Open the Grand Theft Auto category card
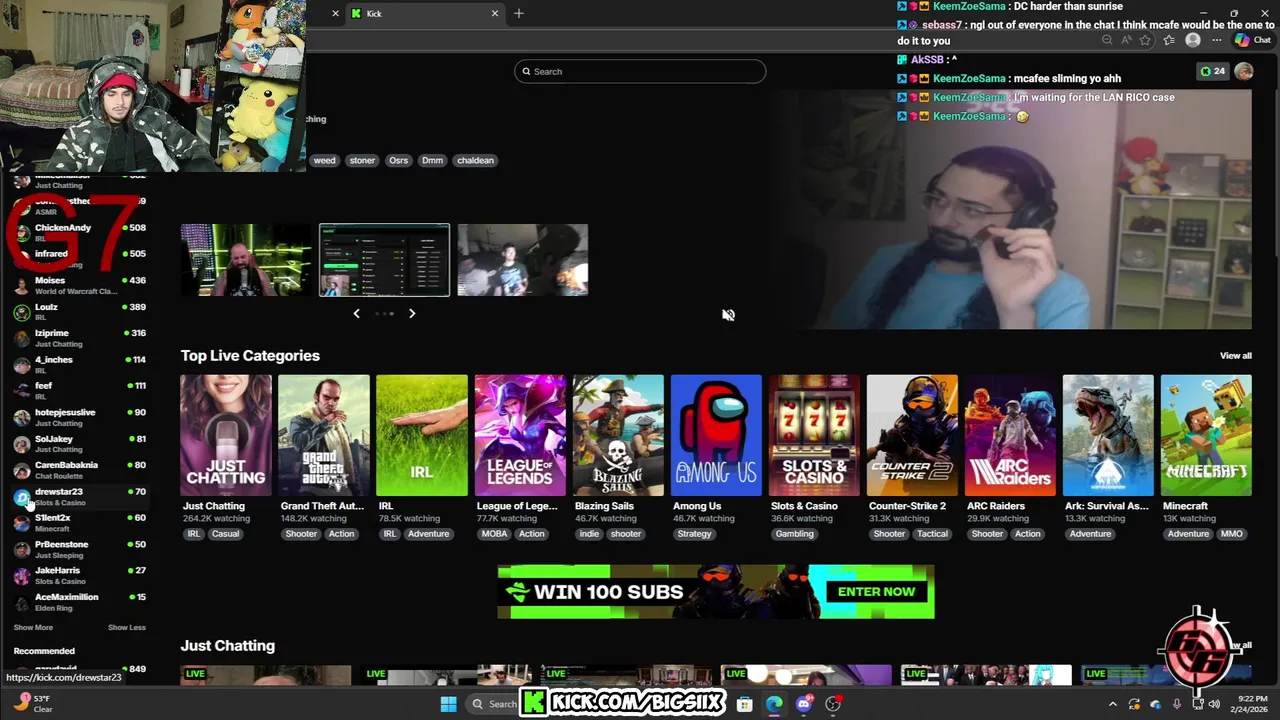Image resolution: width=1280 pixels, height=720 pixels. click(x=323, y=435)
